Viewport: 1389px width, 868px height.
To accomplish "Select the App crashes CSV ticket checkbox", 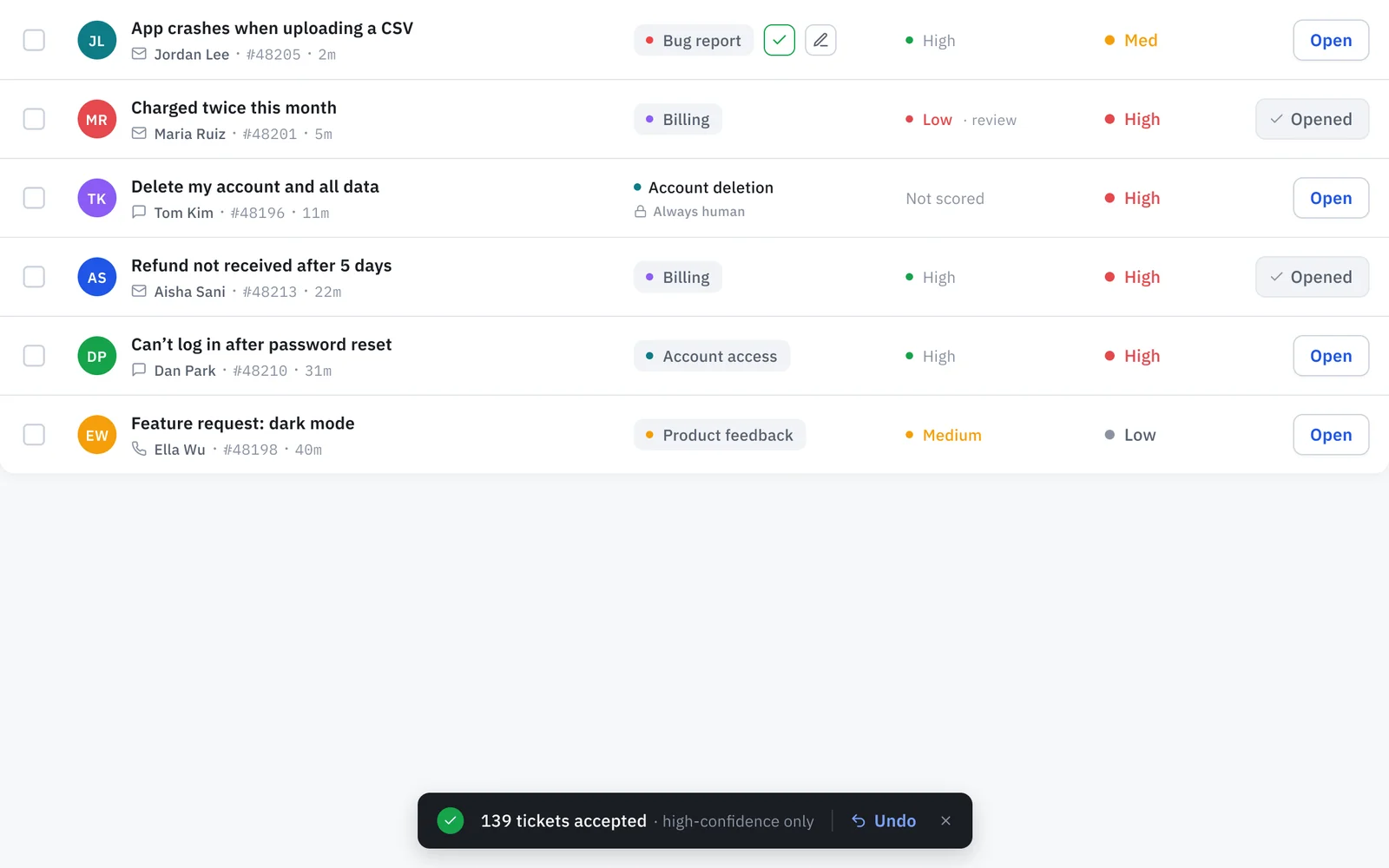I will 34,40.
